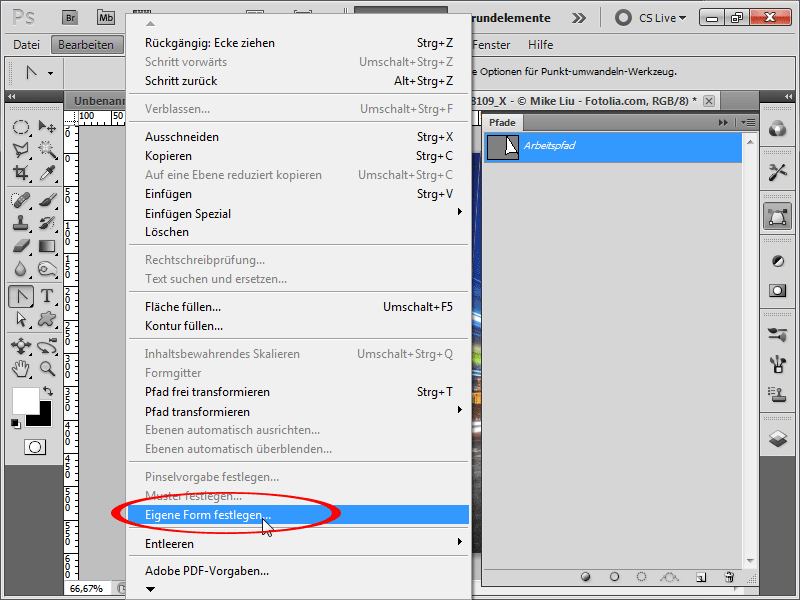Select the Zoom magnifier tool
The image size is (800, 600).
(x=47, y=369)
